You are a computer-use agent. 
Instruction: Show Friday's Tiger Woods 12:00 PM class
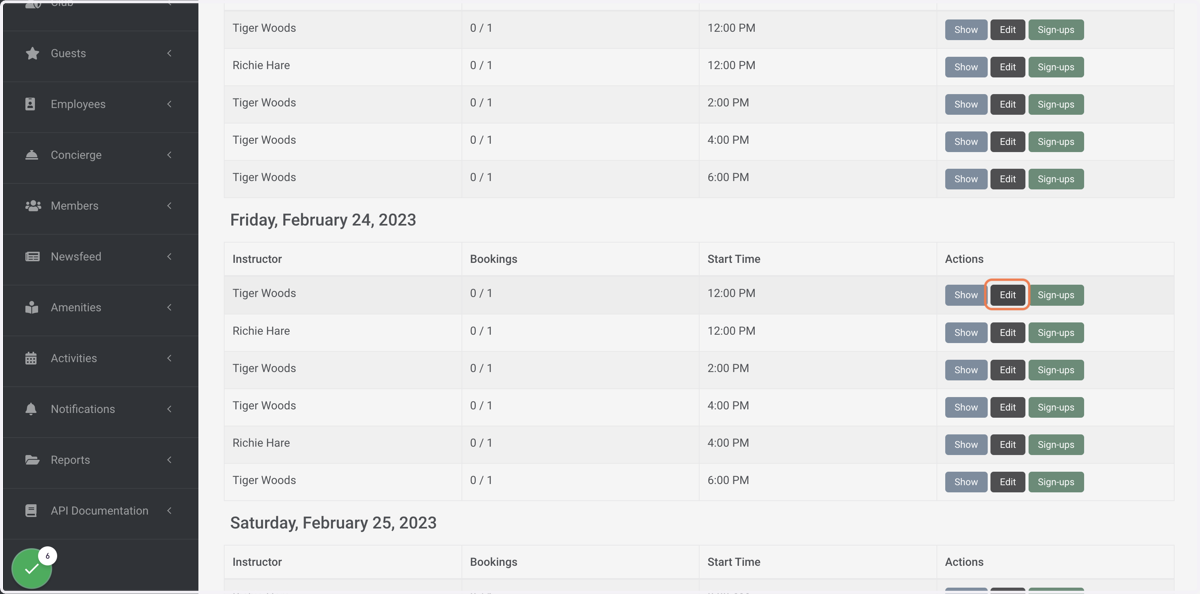point(966,295)
